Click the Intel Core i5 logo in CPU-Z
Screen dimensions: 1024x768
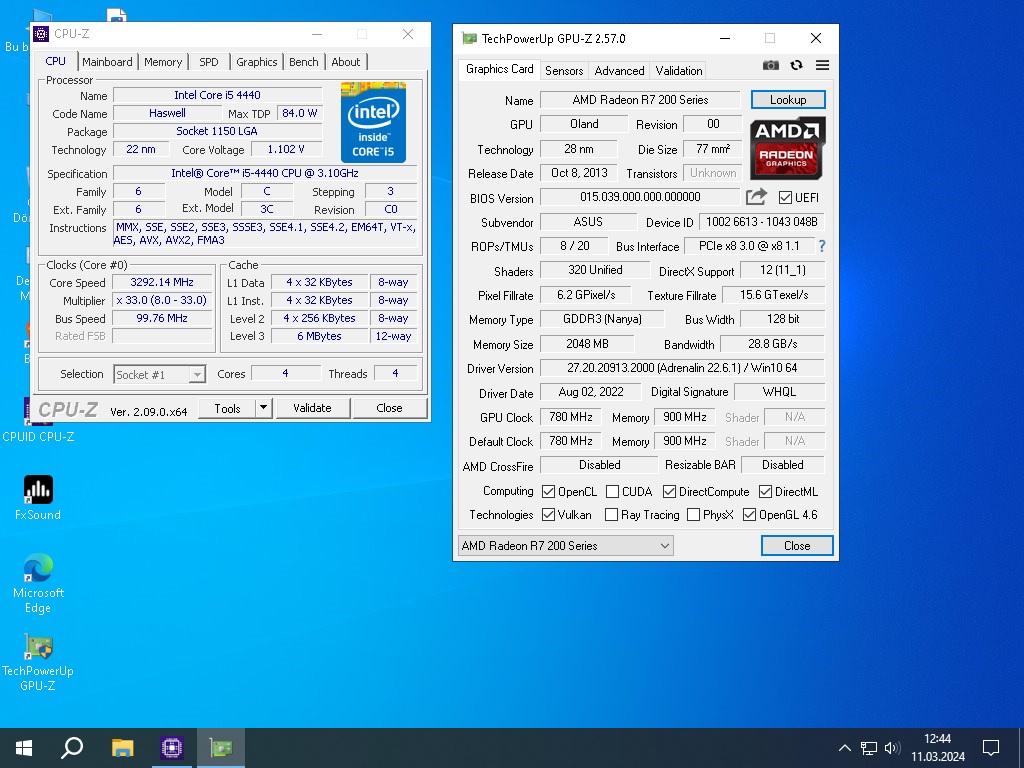(x=373, y=122)
